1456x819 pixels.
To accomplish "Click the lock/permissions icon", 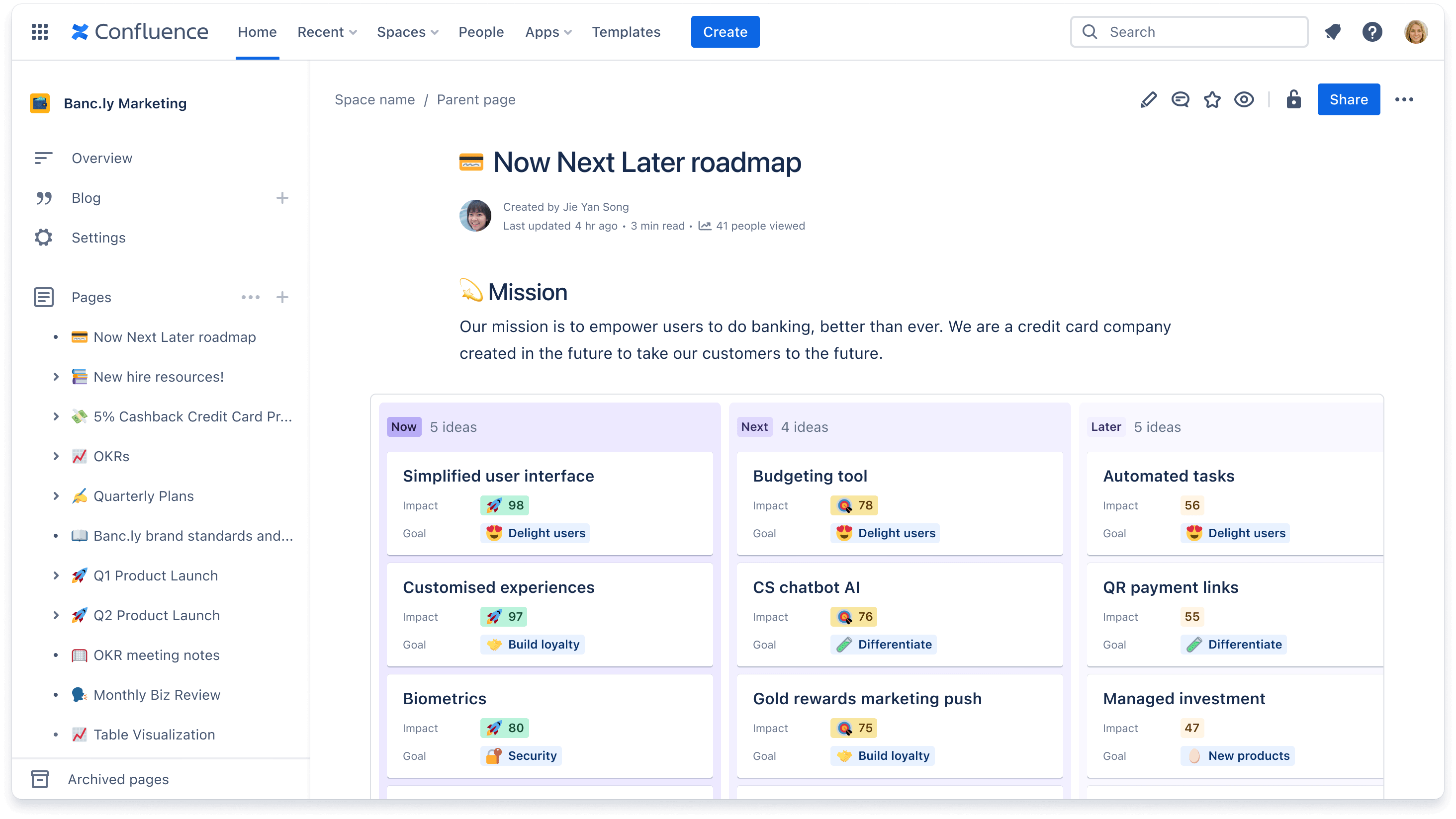I will tap(1293, 99).
